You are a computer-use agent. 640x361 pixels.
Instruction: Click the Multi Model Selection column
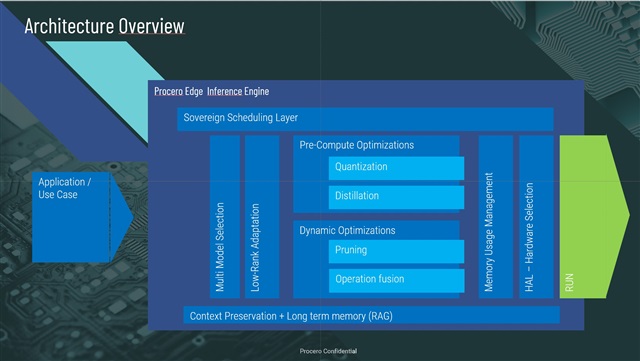[225, 217]
